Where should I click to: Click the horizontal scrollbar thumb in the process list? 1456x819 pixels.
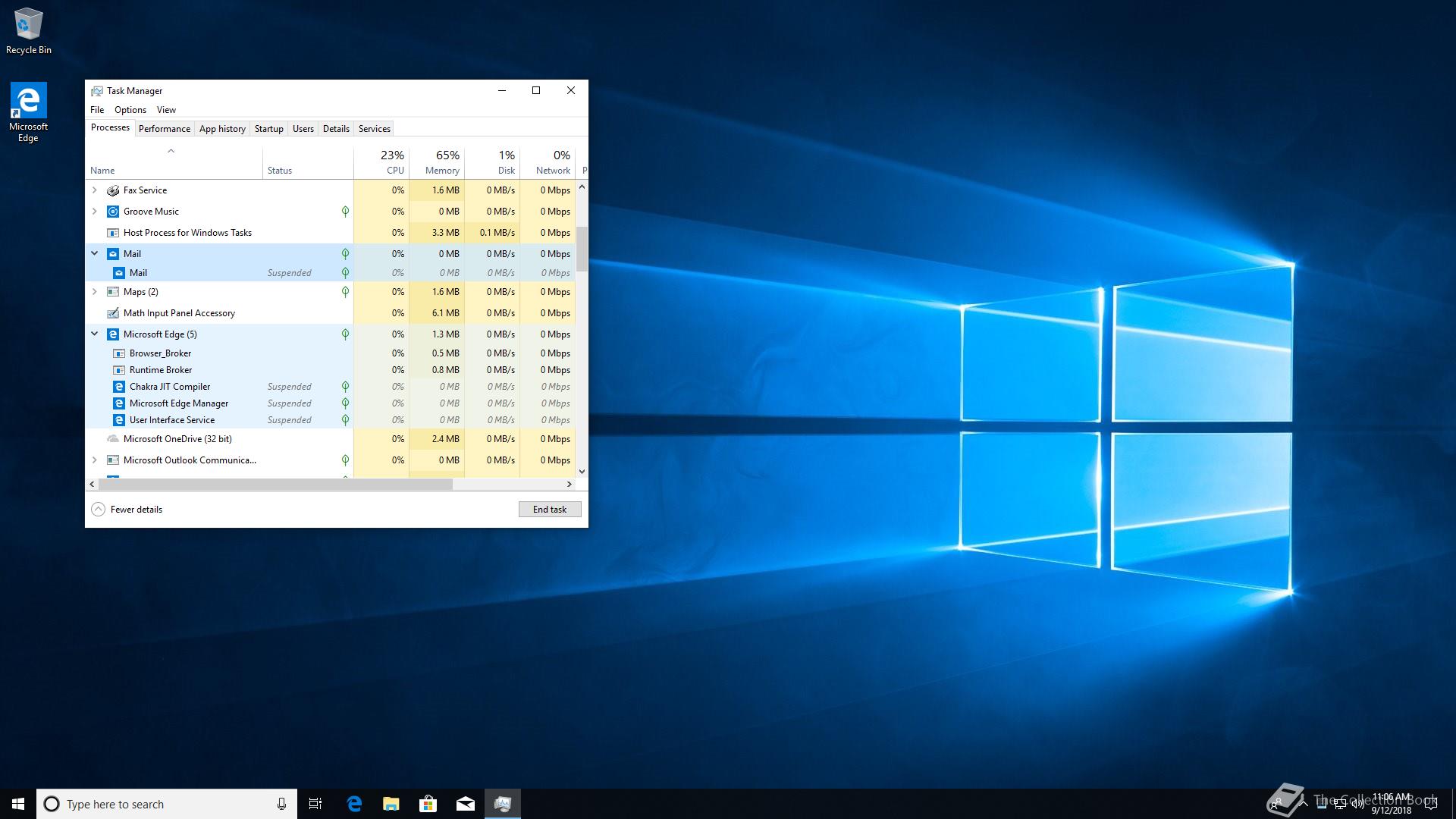[275, 484]
